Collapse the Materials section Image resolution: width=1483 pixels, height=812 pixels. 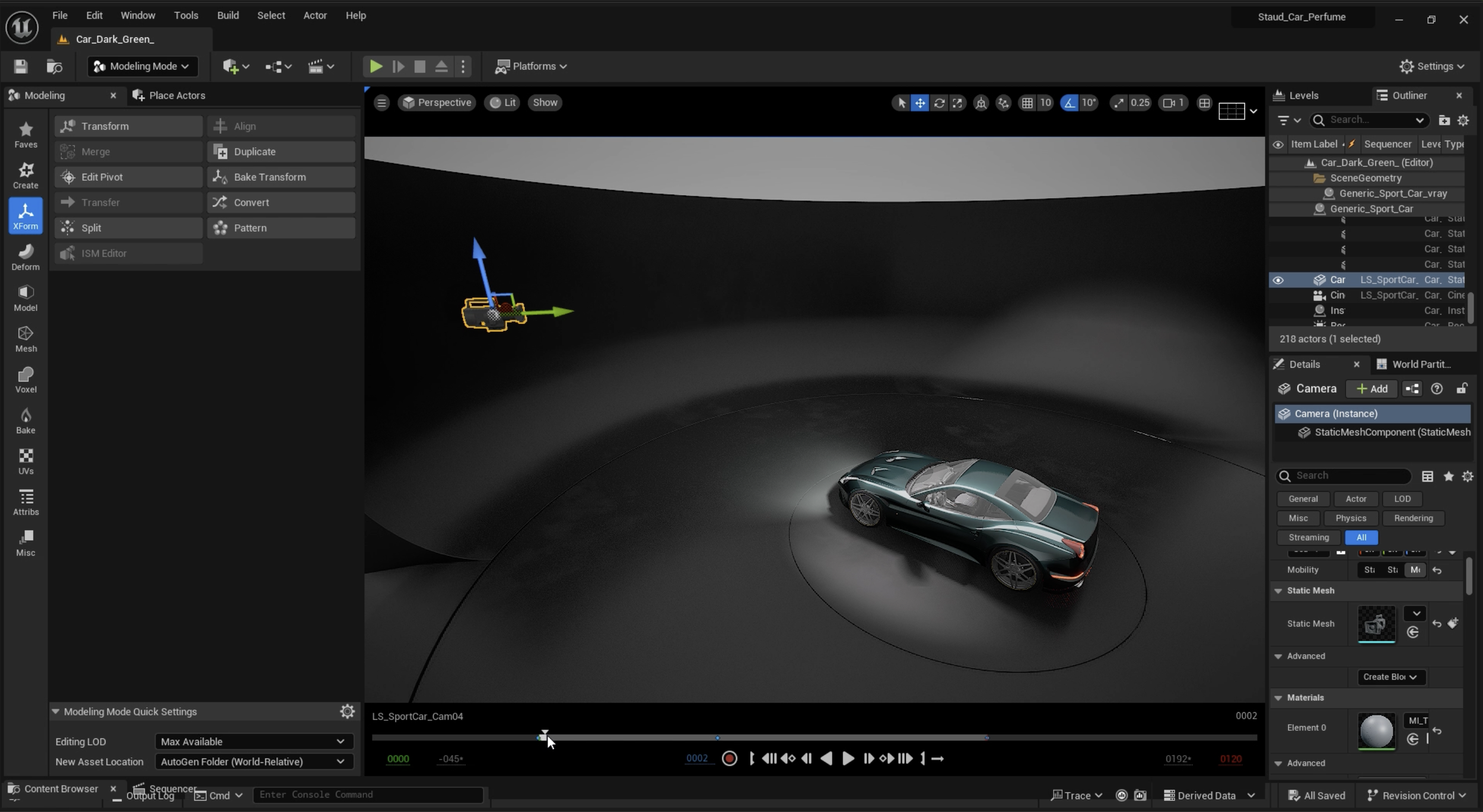tap(1278, 698)
